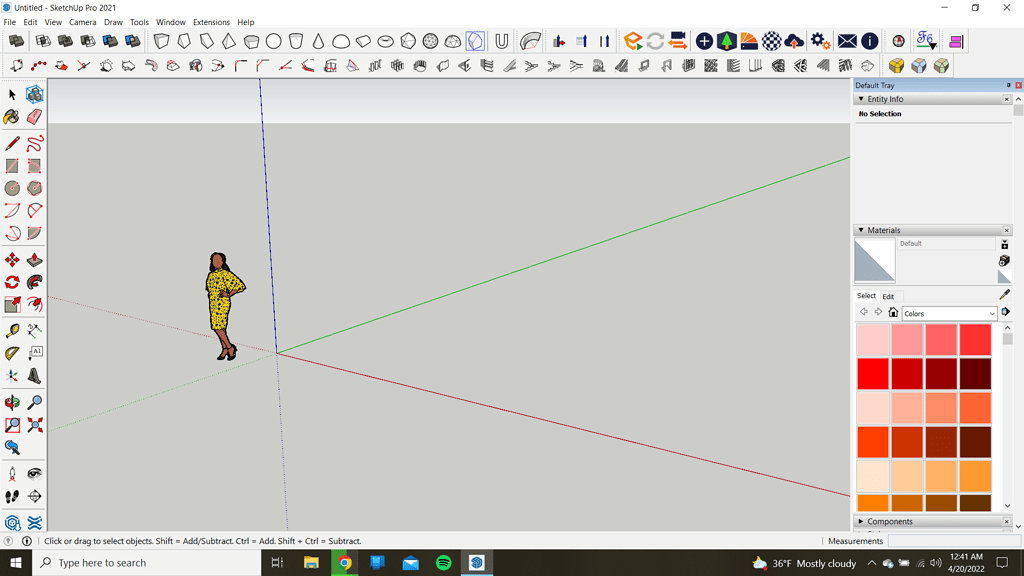Image resolution: width=1024 pixels, height=576 pixels.
Task: Activate the Line tool
Action: [x=13, y=143]
